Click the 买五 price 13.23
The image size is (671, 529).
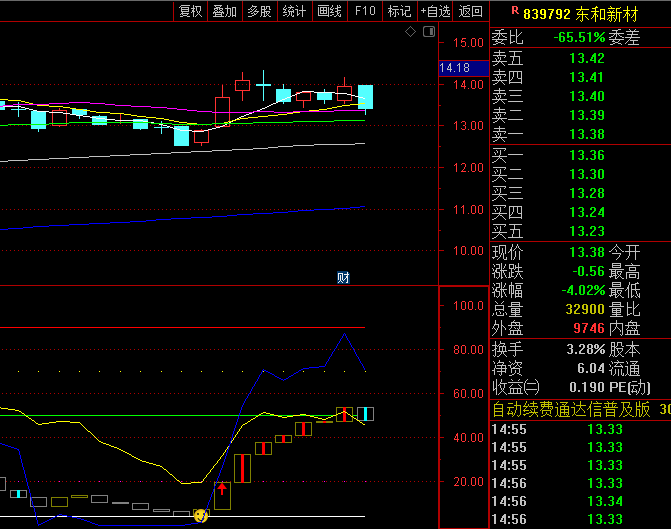coord(587,232)
